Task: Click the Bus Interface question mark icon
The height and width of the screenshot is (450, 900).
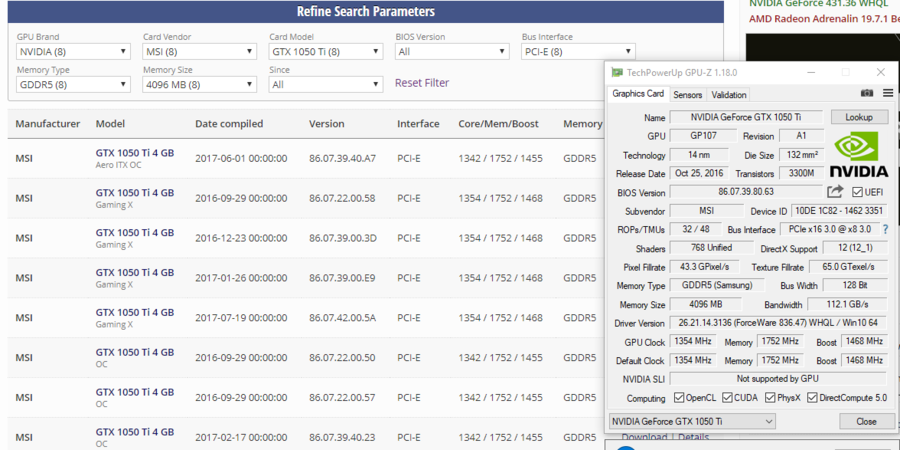Action: (885, 230)
